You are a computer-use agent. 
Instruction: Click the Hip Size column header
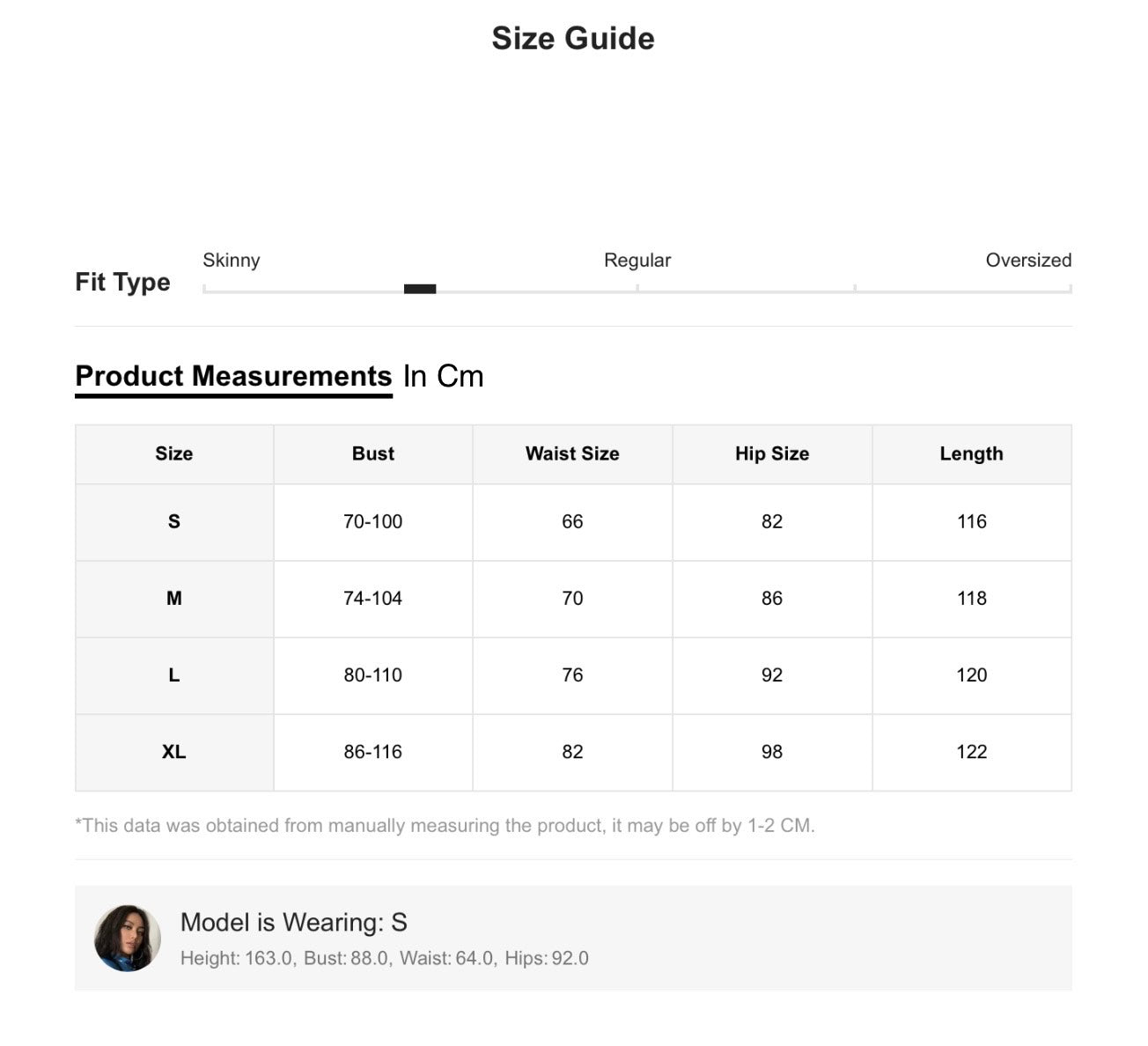click(772, 454)
